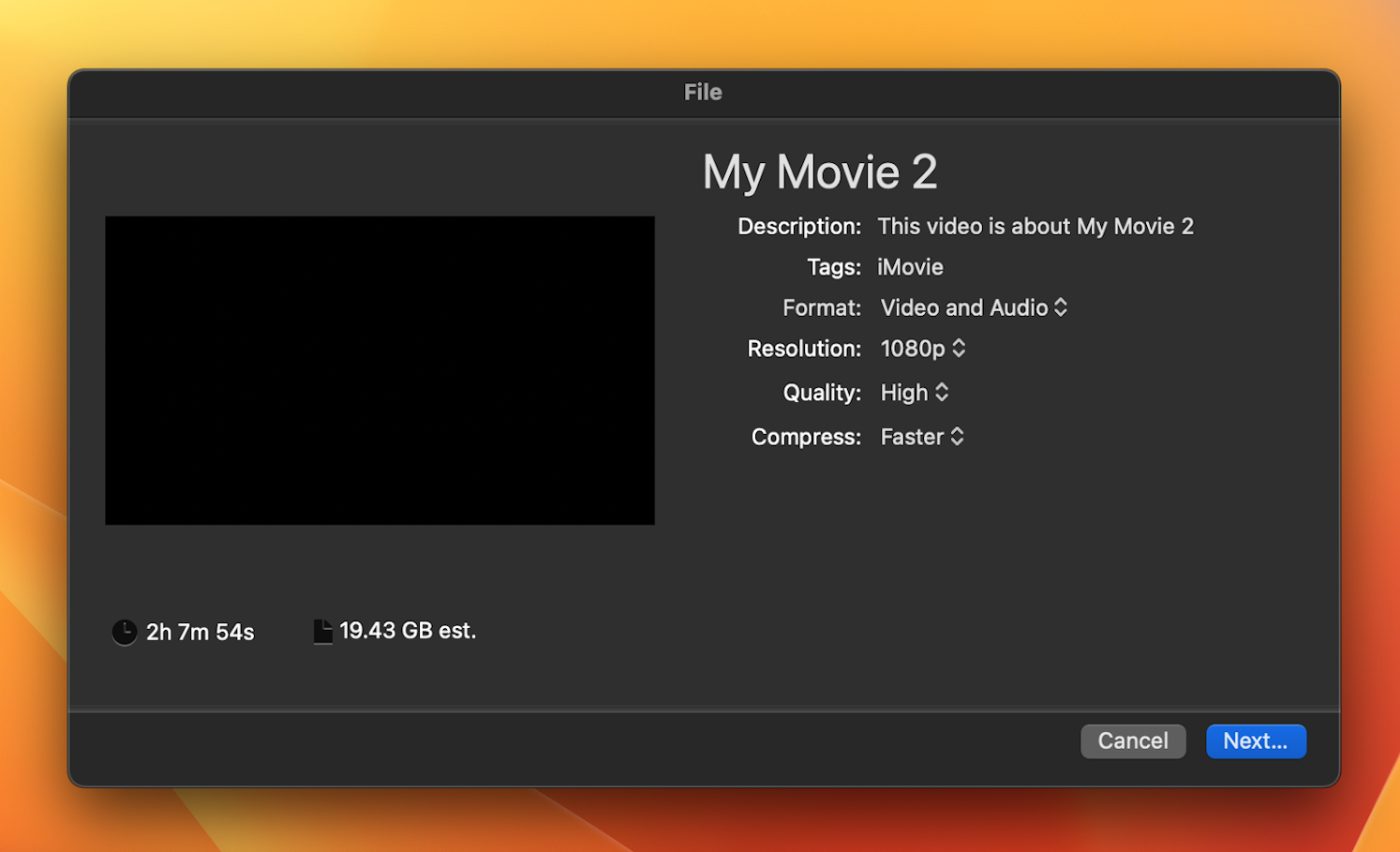Click the clock duration icon

point(124,632)
